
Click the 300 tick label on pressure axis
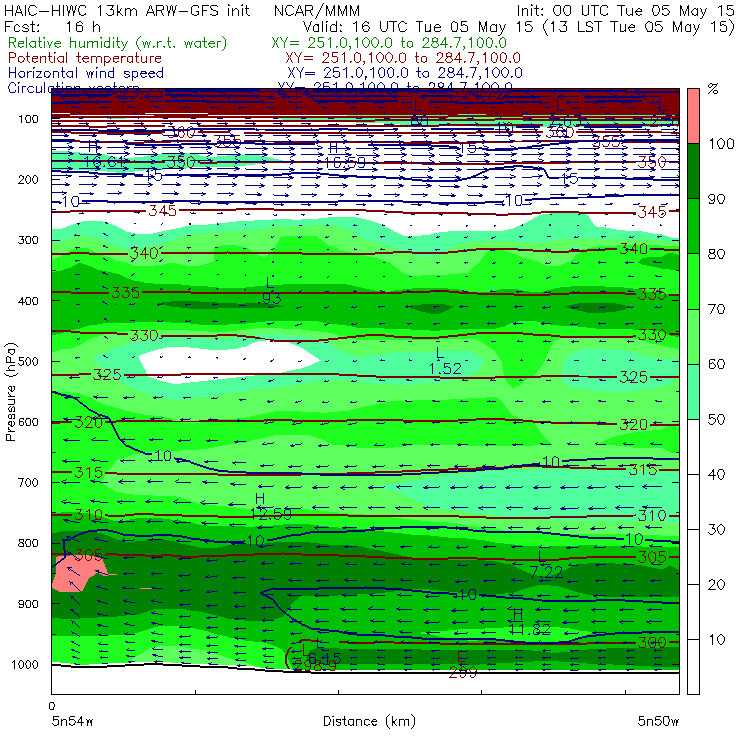coord(28,240)
